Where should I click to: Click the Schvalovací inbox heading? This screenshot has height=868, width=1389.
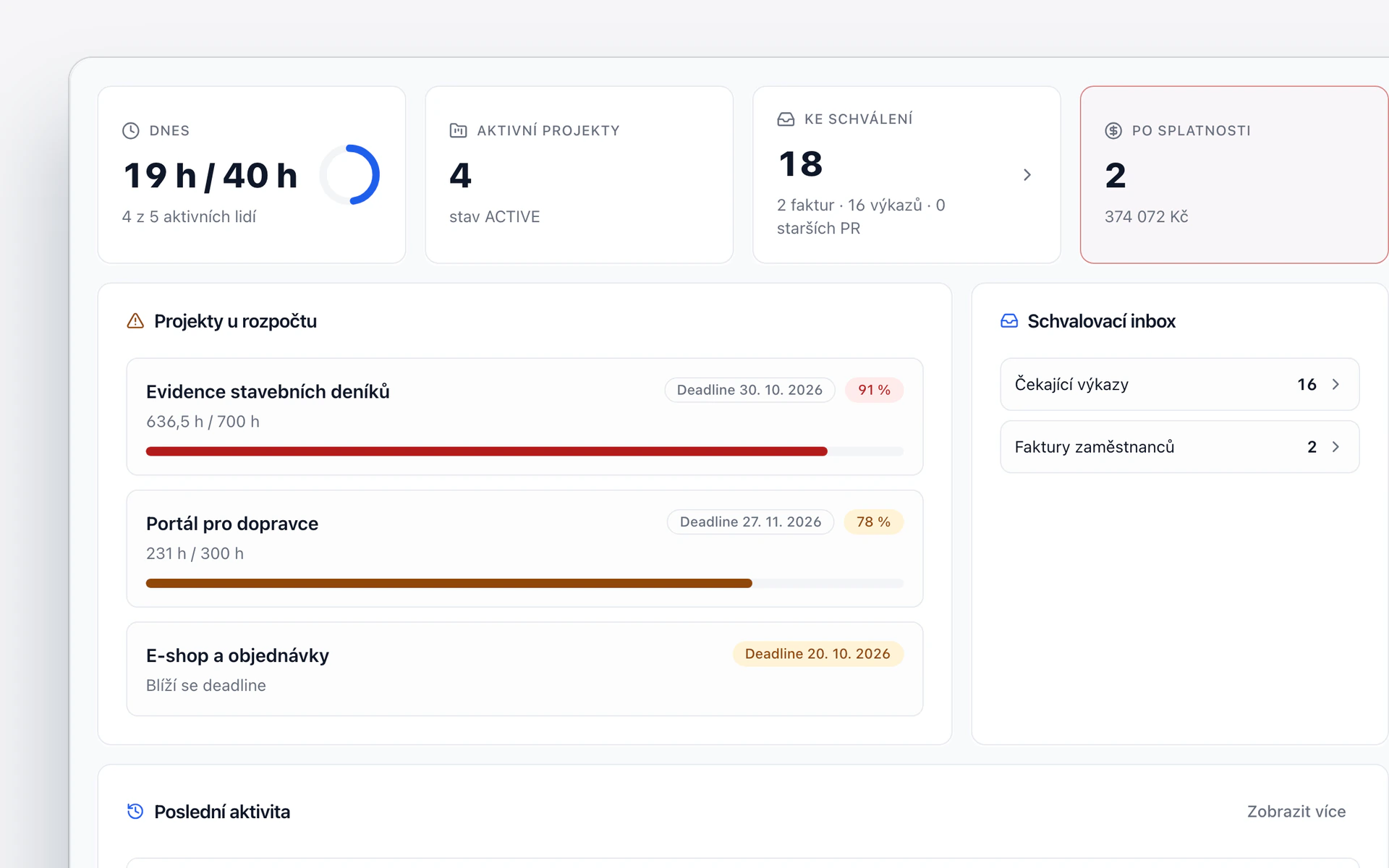click(x=1101, y=320)
